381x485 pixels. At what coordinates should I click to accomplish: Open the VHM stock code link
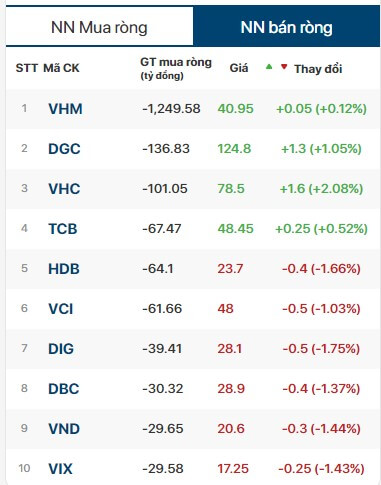point(65,109)
